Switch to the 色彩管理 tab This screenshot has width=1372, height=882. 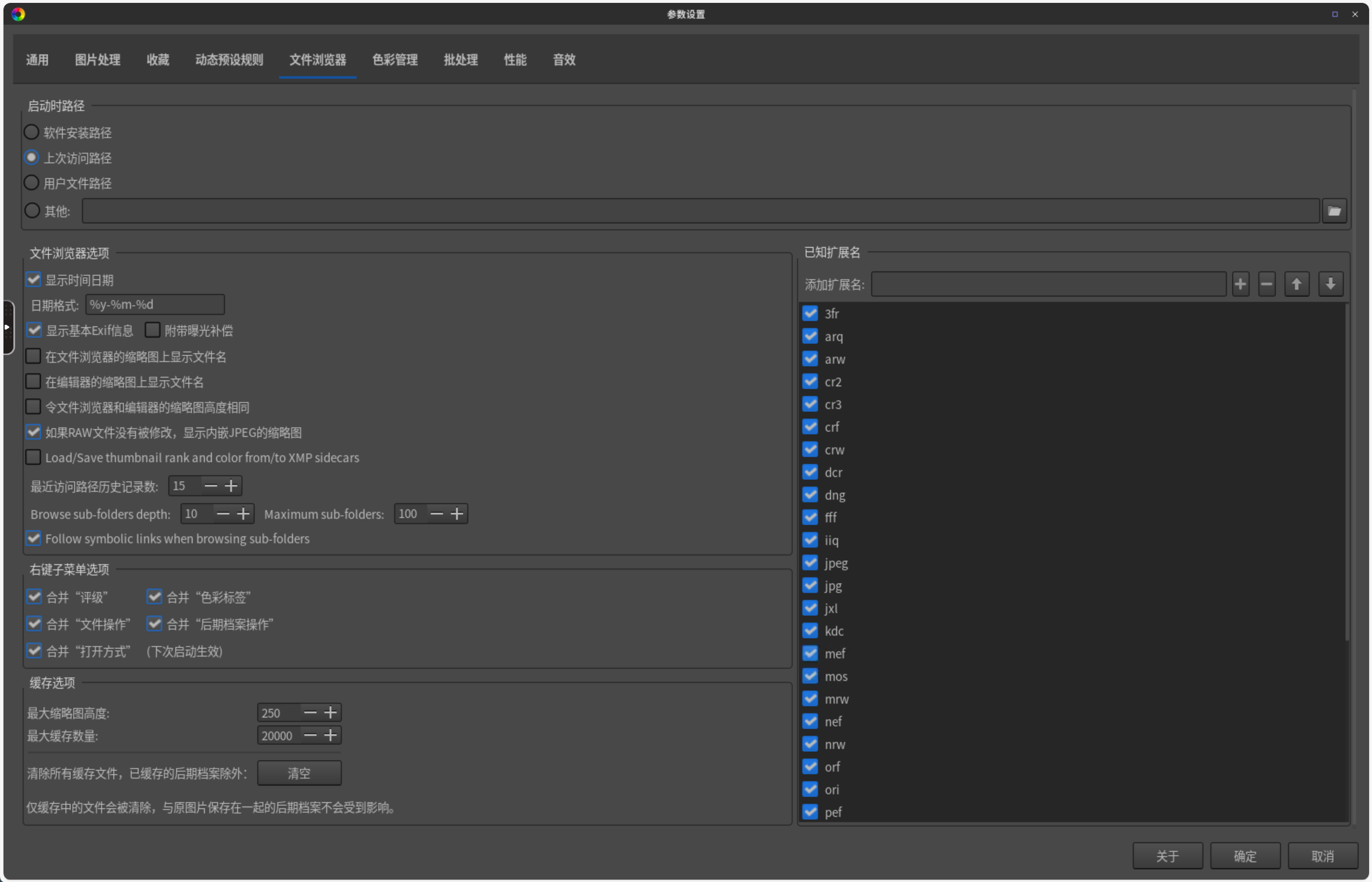coord(395,59)
